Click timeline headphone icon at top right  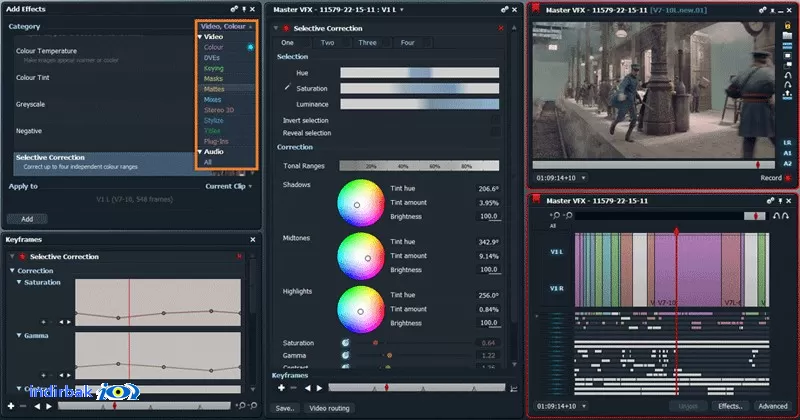point(781,216)
